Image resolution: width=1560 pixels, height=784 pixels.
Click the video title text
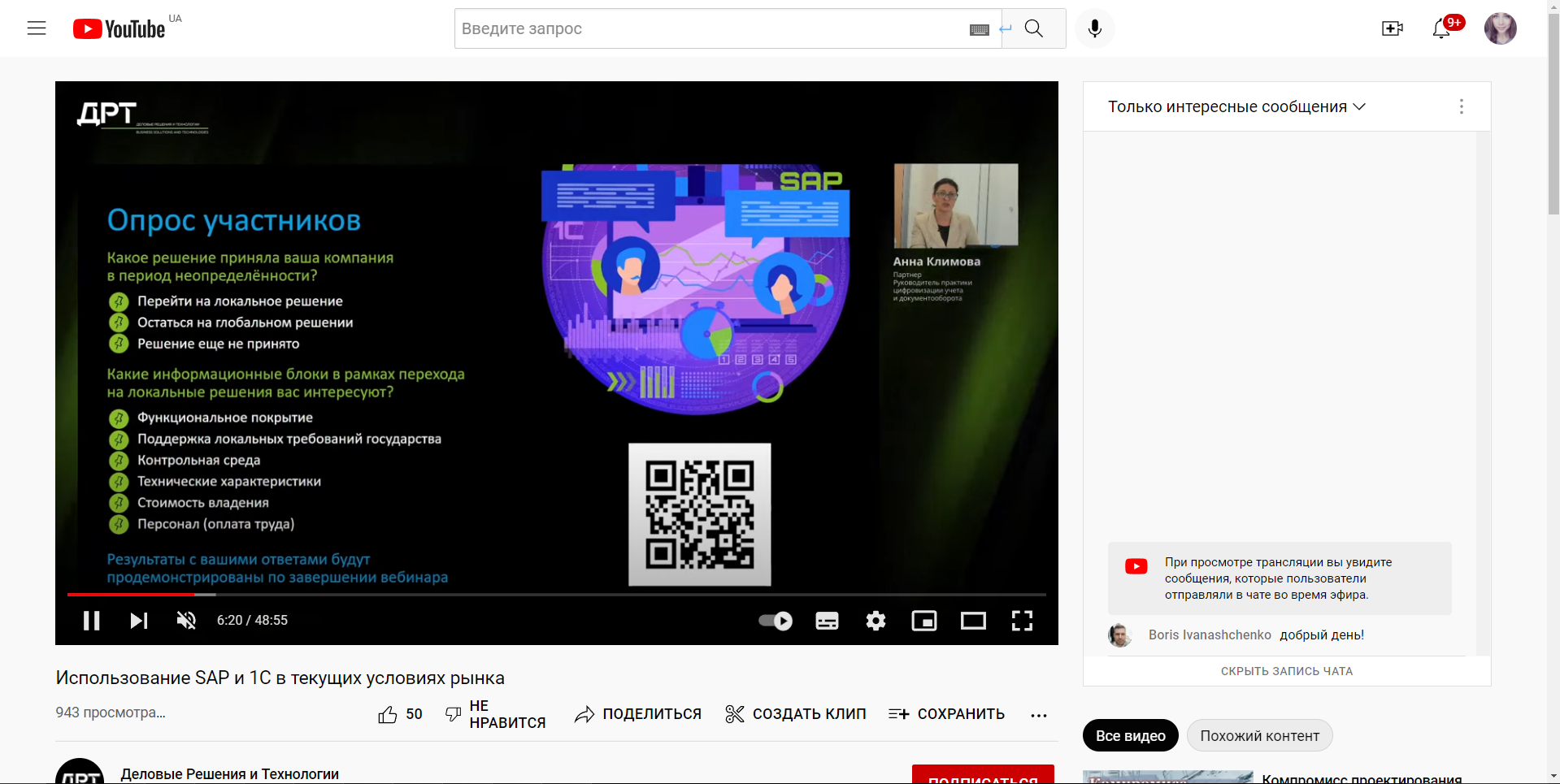coord(280,678)
